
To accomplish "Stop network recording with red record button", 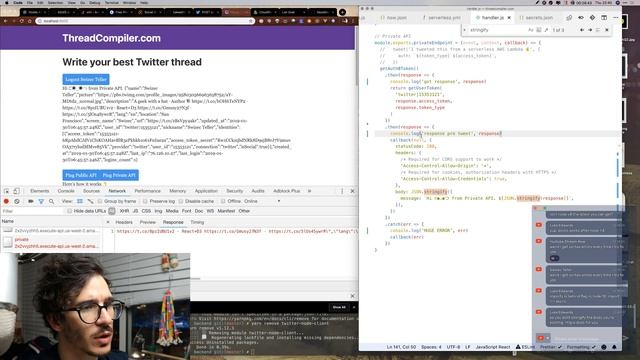I will point(6,201).
